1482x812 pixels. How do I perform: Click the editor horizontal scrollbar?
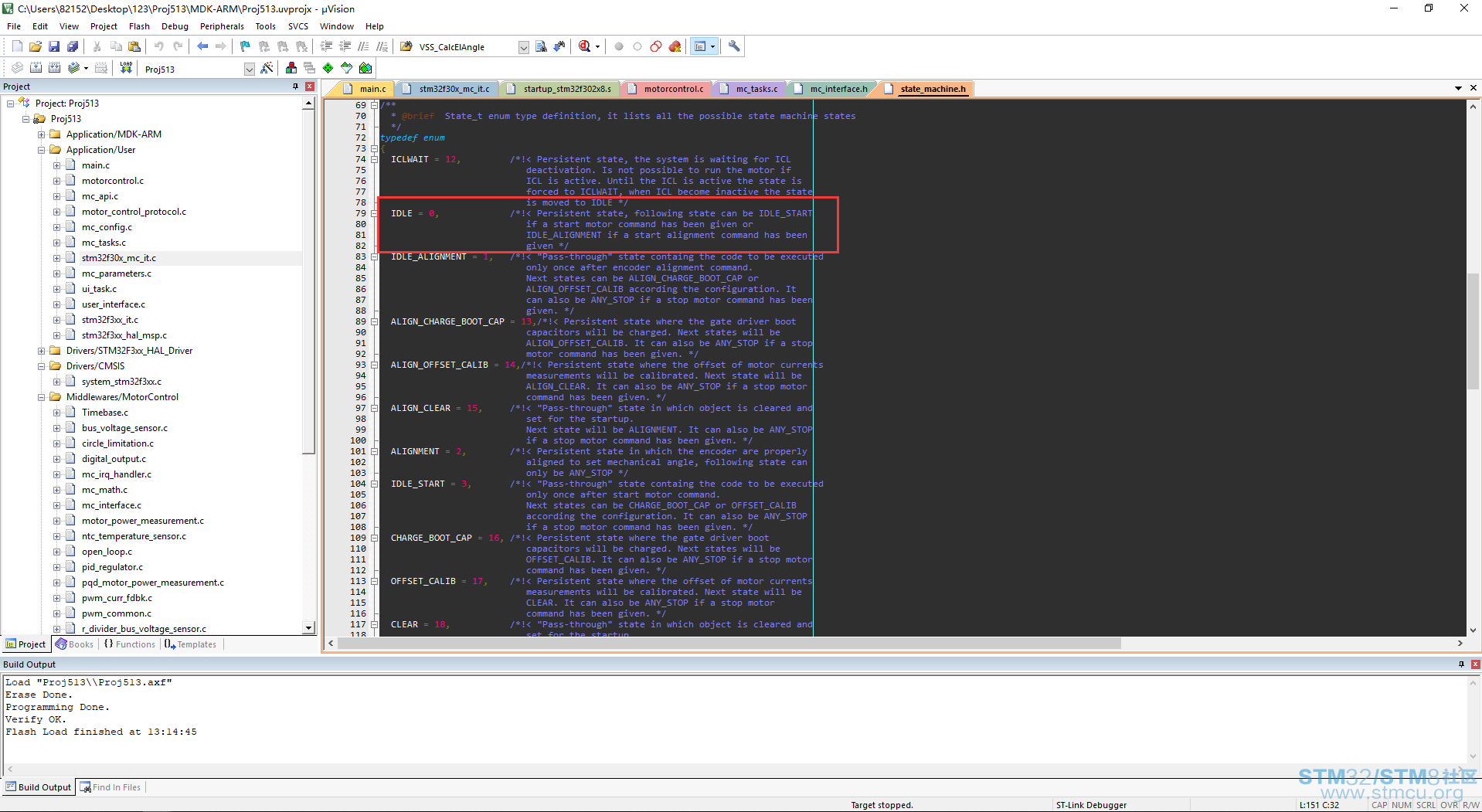(x=729, y=644)
